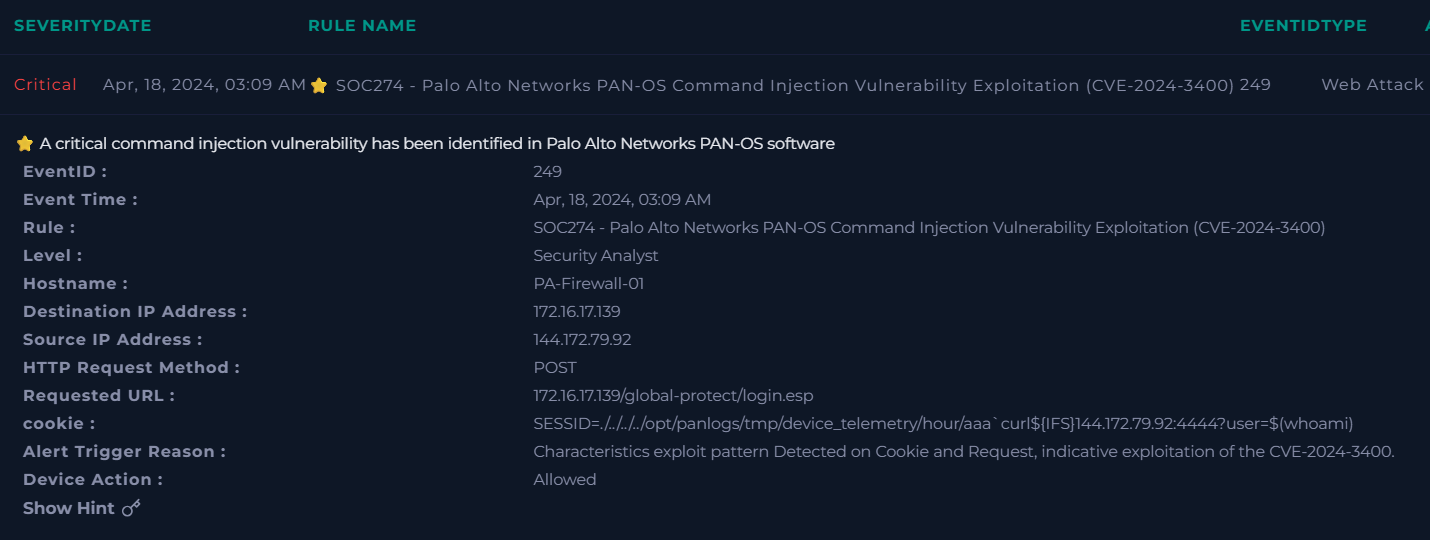
Task: Click the Web Attack type value
Action: (1372, 85)
